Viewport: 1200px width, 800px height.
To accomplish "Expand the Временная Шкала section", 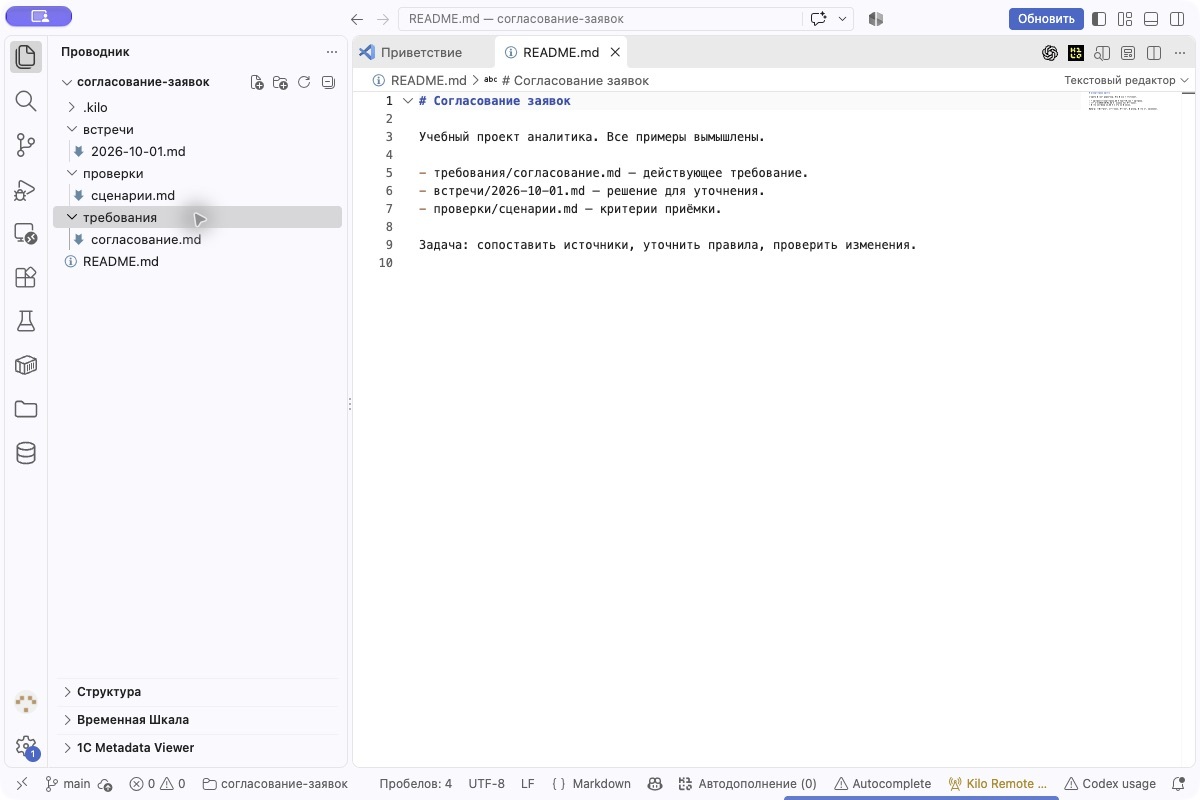I will (x=198, y=720).
